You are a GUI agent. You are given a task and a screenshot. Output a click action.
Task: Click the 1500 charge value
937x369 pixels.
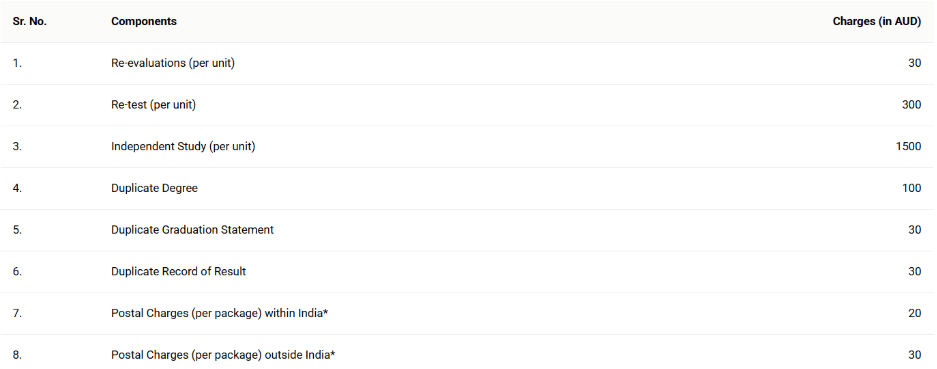point(908,147)
